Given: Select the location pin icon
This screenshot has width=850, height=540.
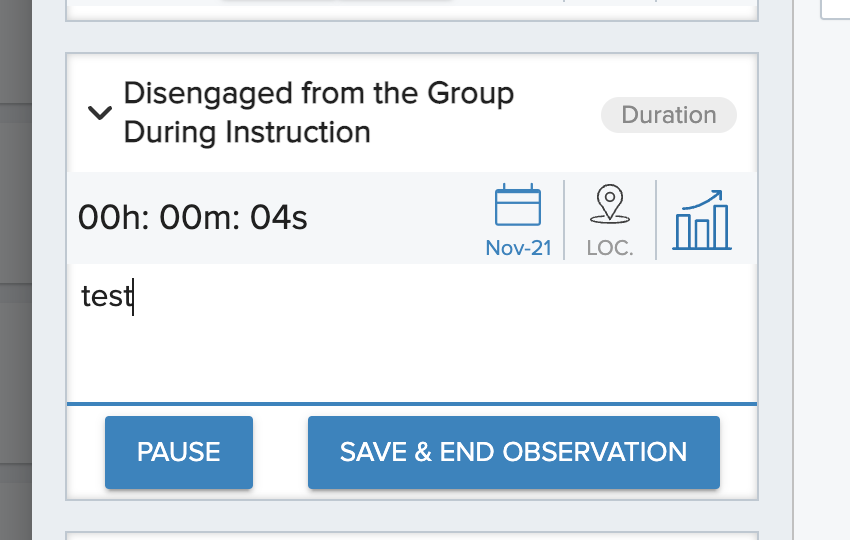Looking at the screenshot, I should point(610,204).
